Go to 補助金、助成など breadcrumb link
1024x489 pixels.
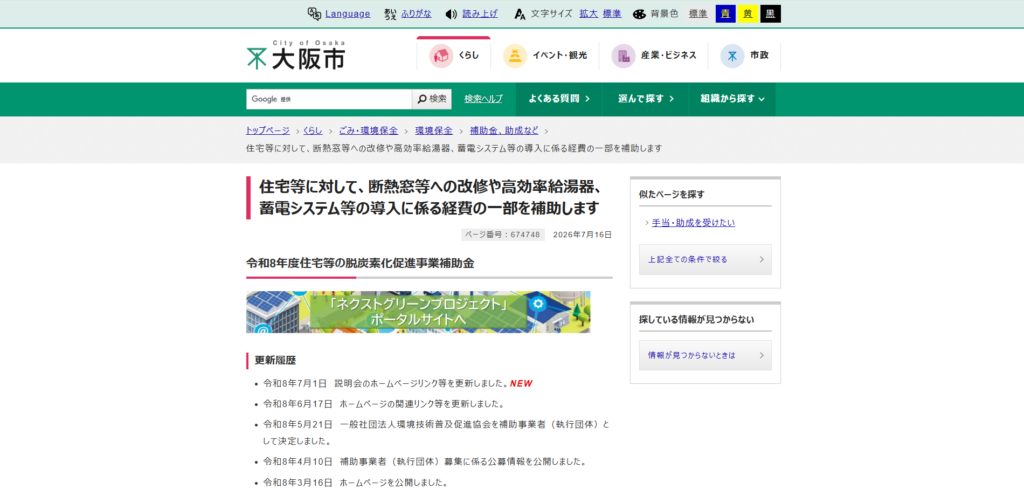[x=504, y=131]
